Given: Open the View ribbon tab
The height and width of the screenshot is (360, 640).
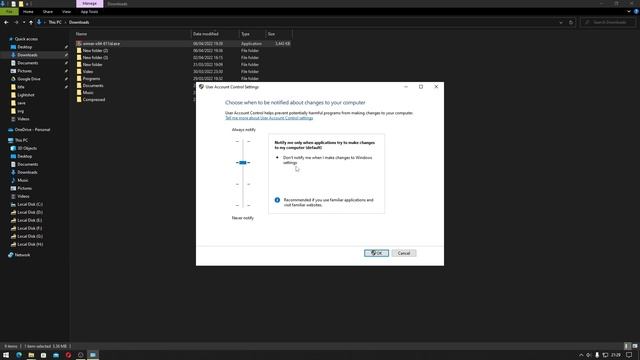Looking at the screenshot, I should [x=66, y=12].
